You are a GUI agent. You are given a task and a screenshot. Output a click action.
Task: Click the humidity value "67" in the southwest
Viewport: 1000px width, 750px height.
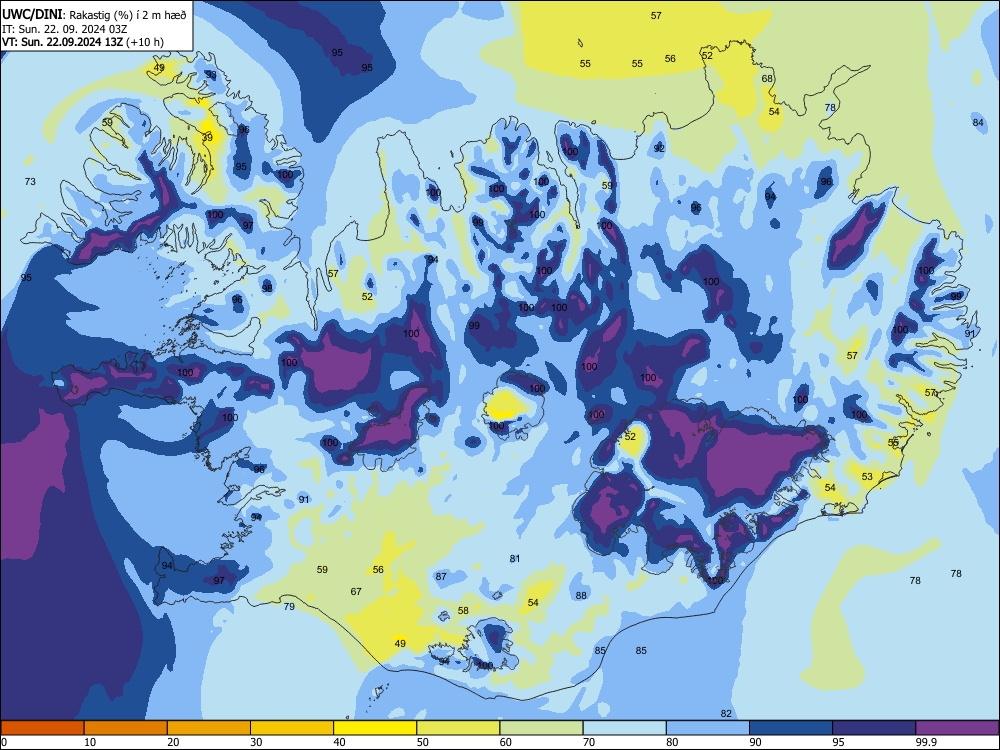(x=356, y=592)
